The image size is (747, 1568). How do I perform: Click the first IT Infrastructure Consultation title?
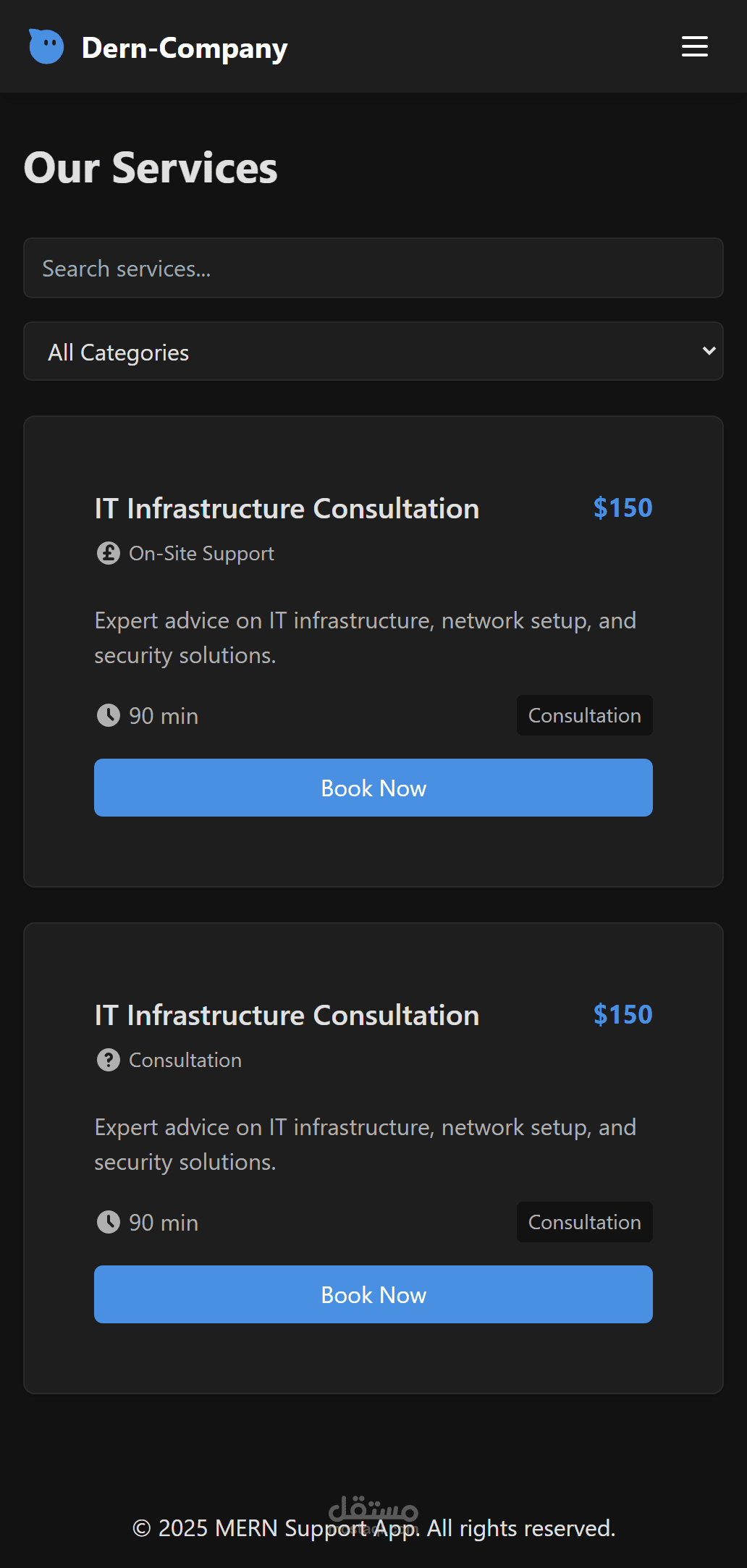[x=287, y=509]
